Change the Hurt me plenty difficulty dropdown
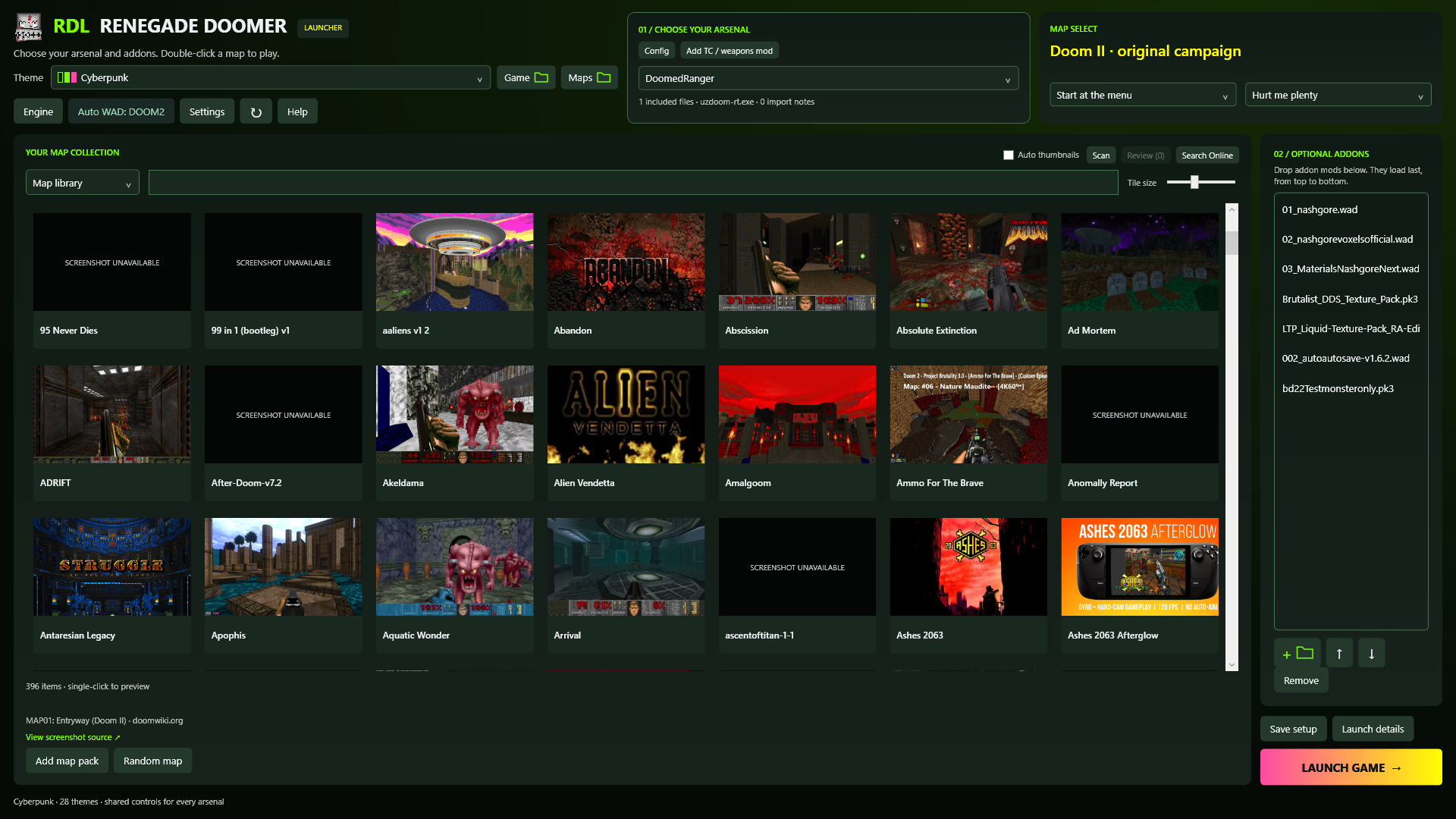 (1338, 95)
